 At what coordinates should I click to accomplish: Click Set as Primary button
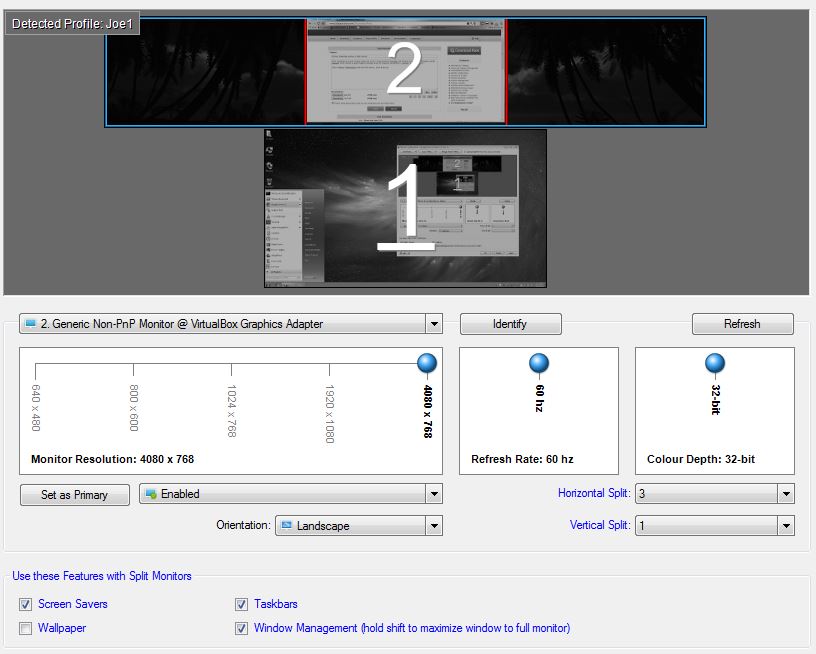point(75,495)
